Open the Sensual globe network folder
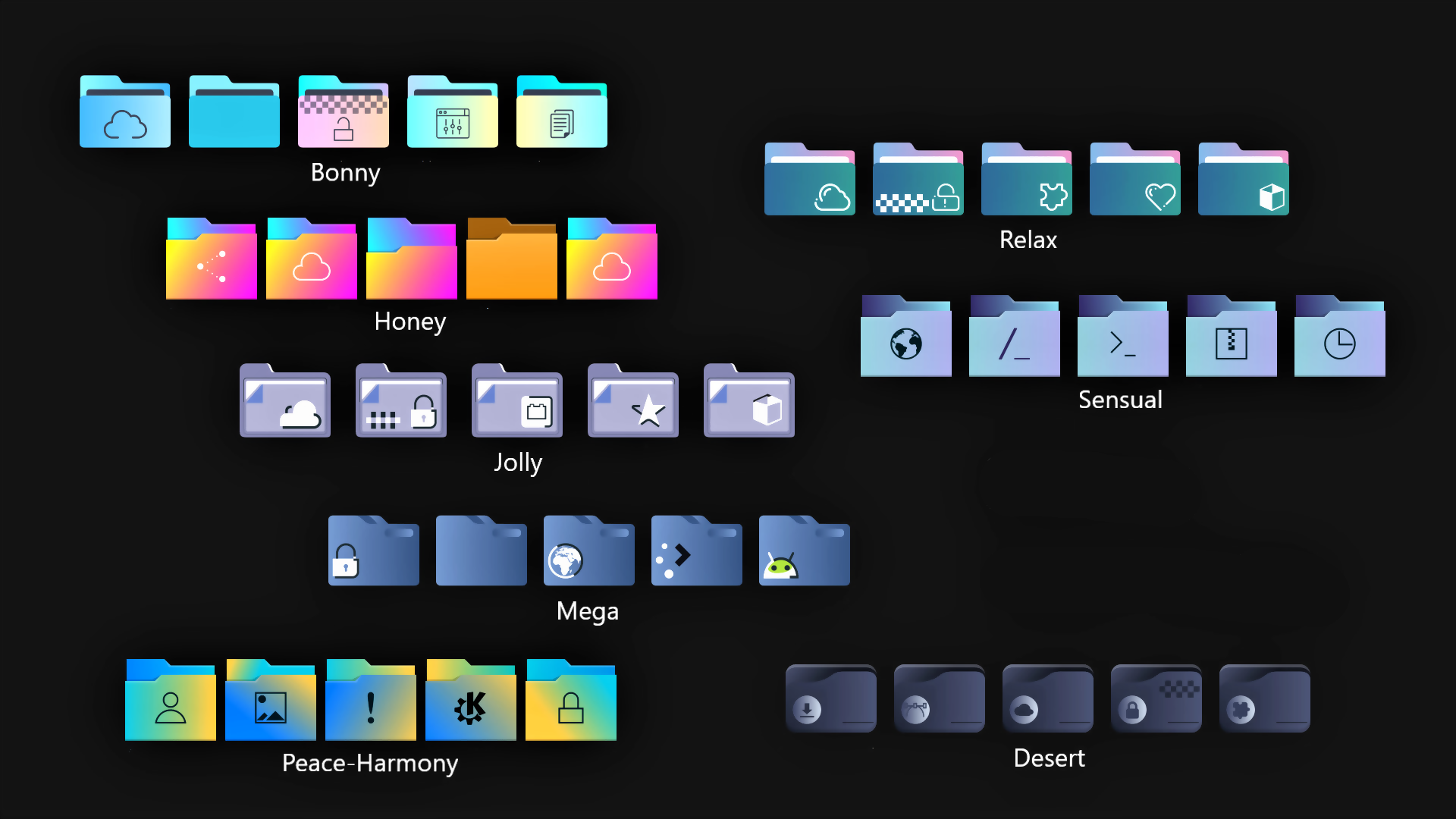The width and height of the screenshot is (1456, 819). click(905, 337)
